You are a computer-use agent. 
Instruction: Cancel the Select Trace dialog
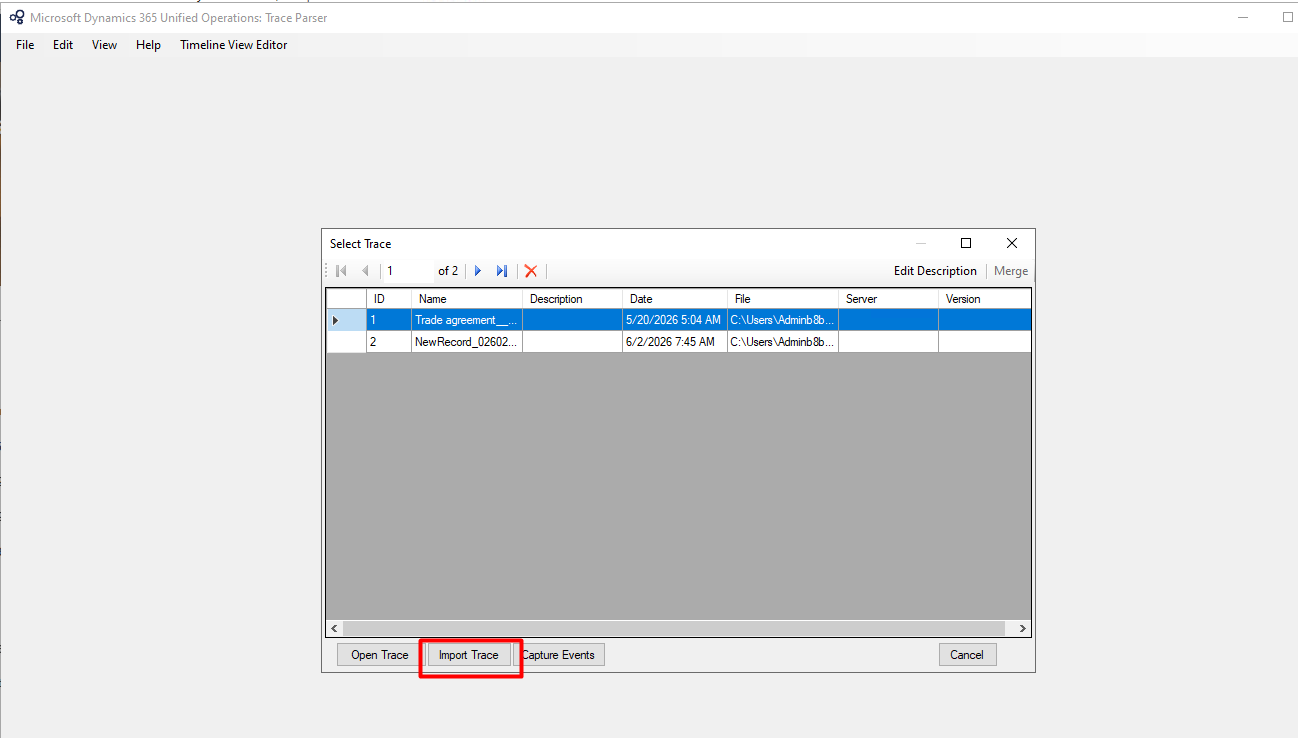coord(967,655)
